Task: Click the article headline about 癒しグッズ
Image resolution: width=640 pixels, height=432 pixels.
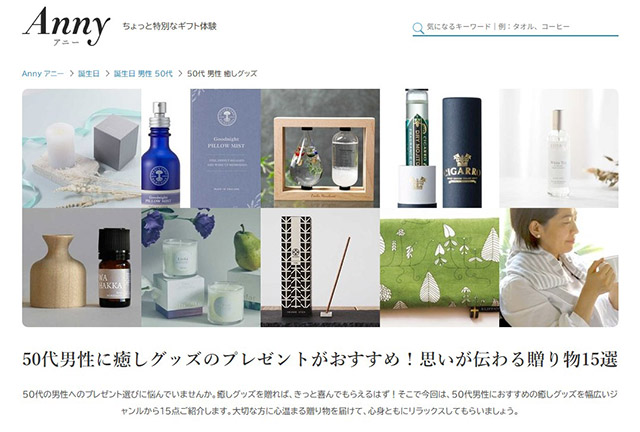Action: [x=320, y=359]
